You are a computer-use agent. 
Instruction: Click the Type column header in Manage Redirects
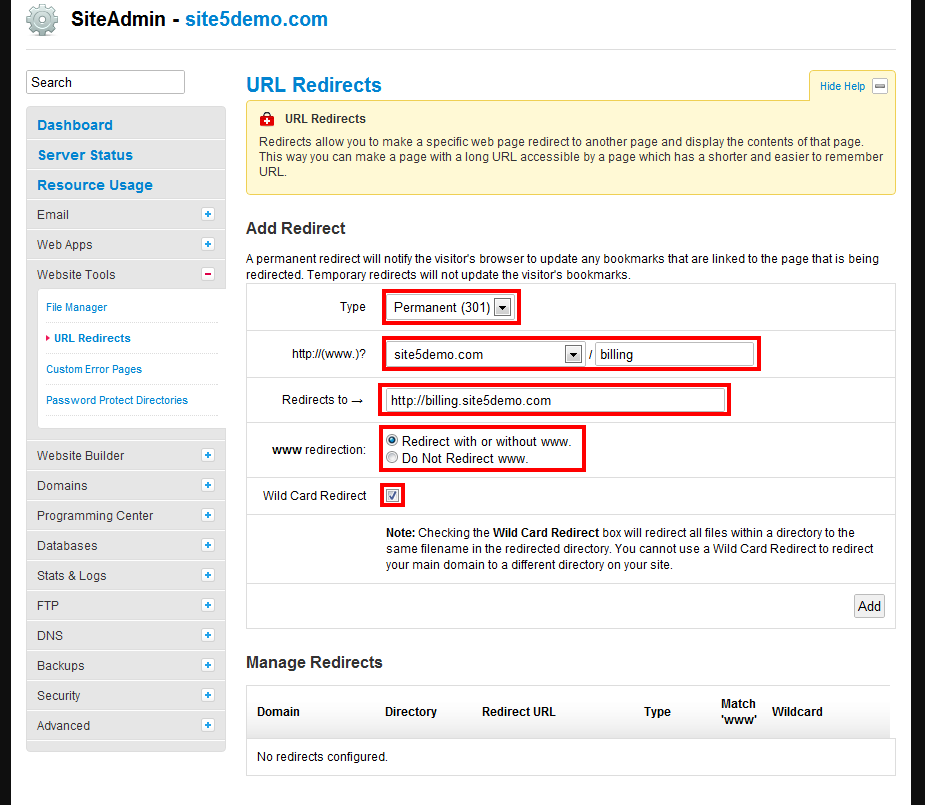click(x=657, y=712)
